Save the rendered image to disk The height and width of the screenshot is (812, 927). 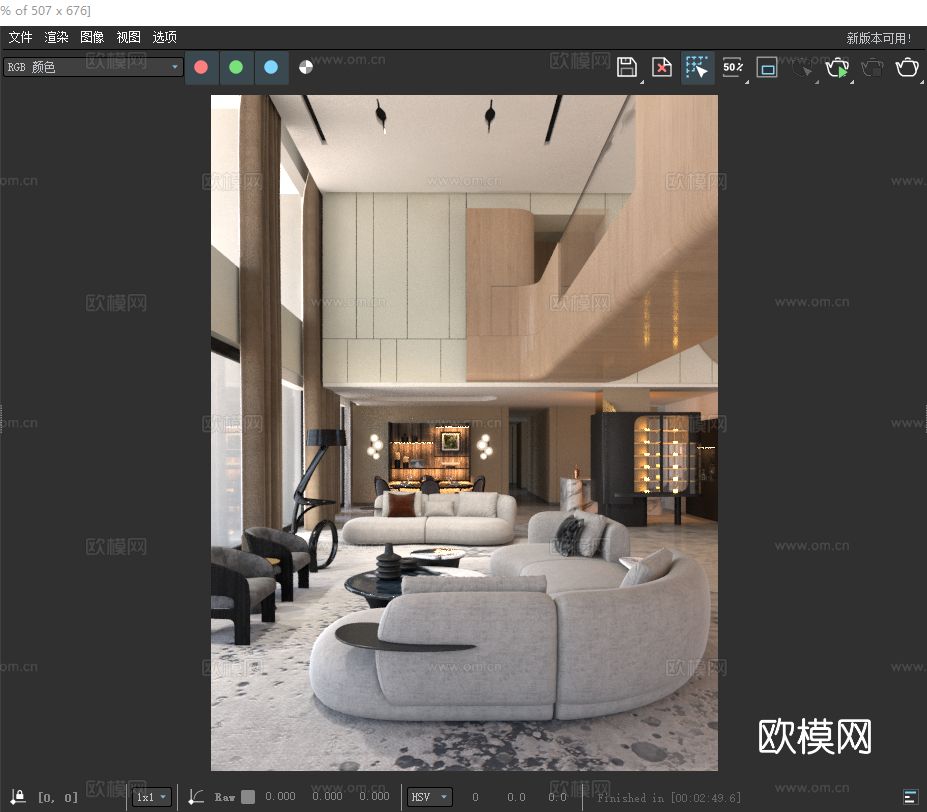pyautogui.click(x=627, y=67)
